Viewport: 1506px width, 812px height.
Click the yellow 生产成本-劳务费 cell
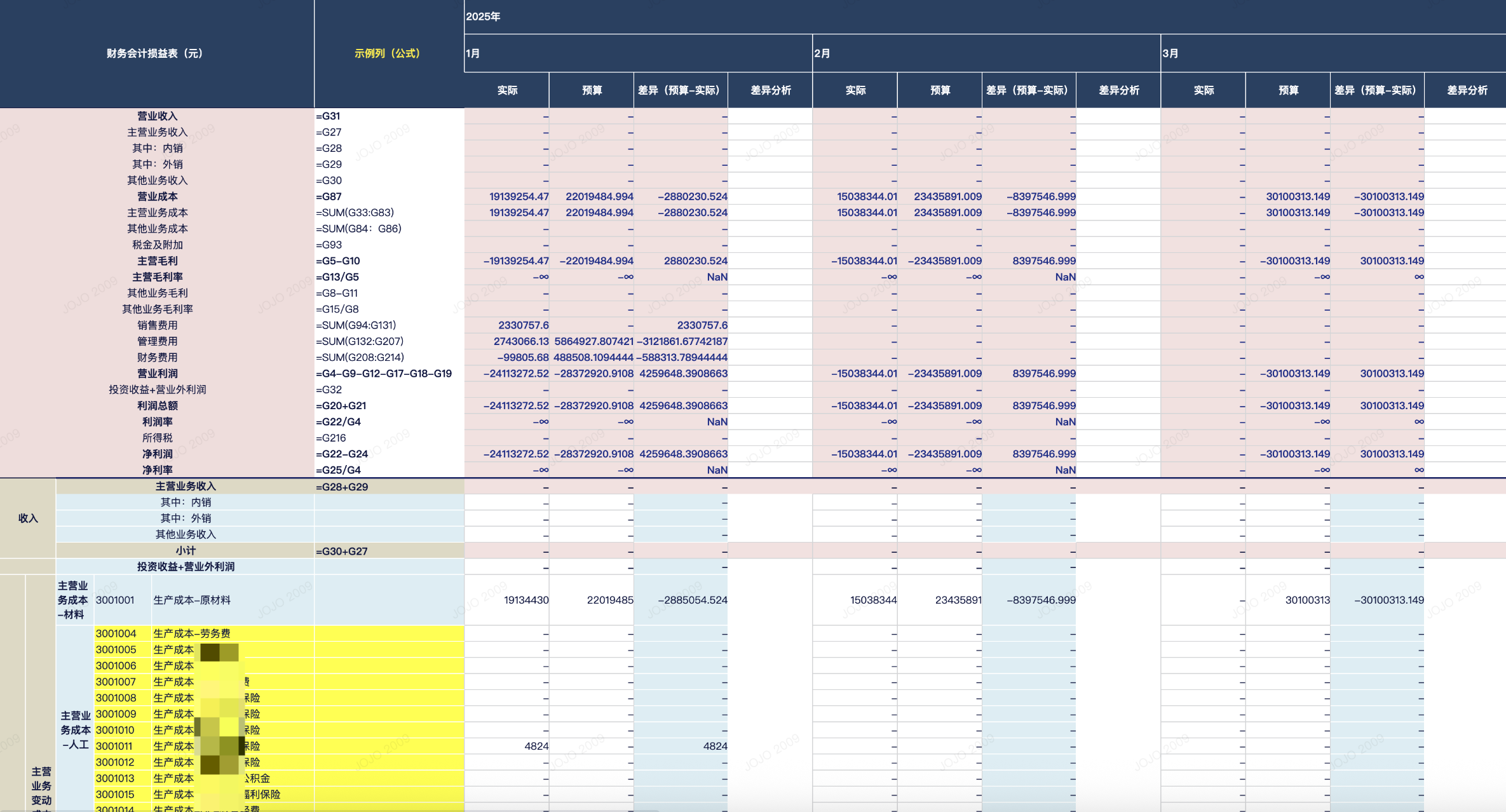point(192,633)
